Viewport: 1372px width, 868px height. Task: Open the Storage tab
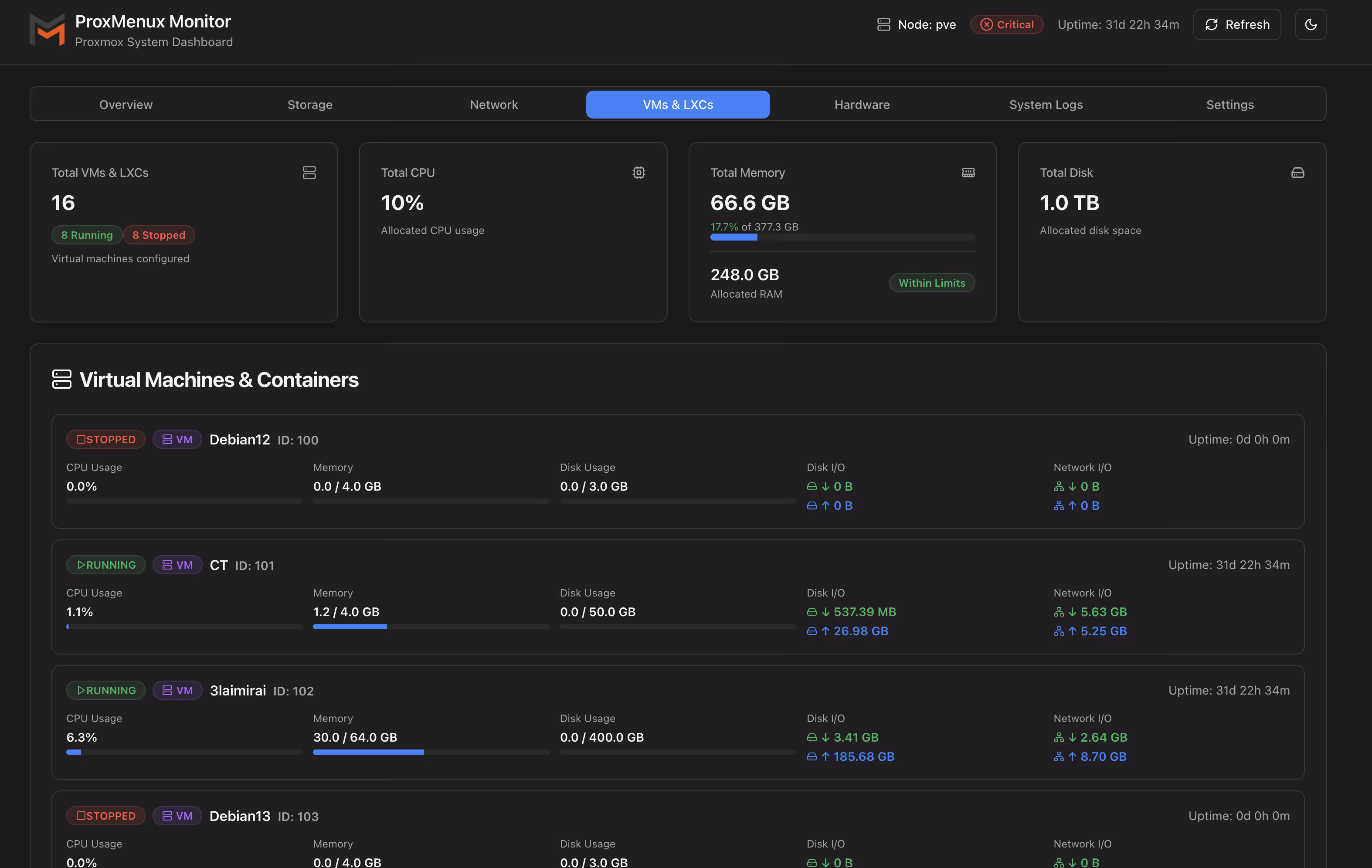click(310, 104)
